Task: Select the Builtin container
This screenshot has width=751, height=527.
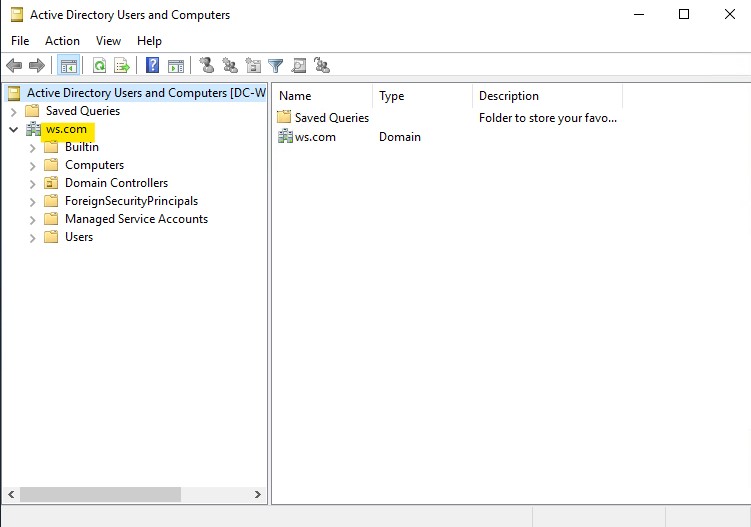Action: click(82, 147)
